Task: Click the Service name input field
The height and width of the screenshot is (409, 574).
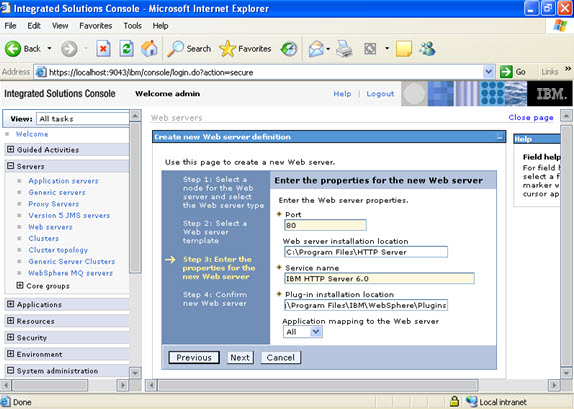Action: 379,279
